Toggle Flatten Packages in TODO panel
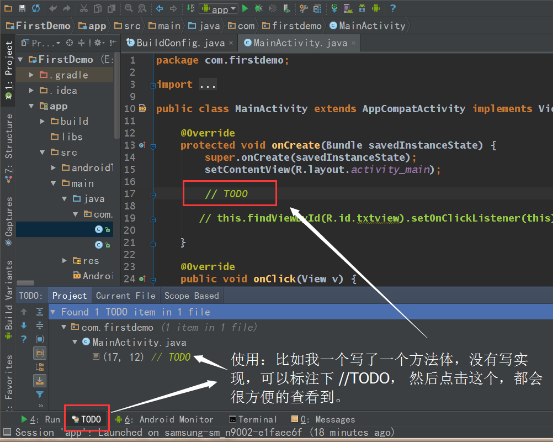Image resolution: width=553 pixels, height=442 pixels. (x=40, y=367)
